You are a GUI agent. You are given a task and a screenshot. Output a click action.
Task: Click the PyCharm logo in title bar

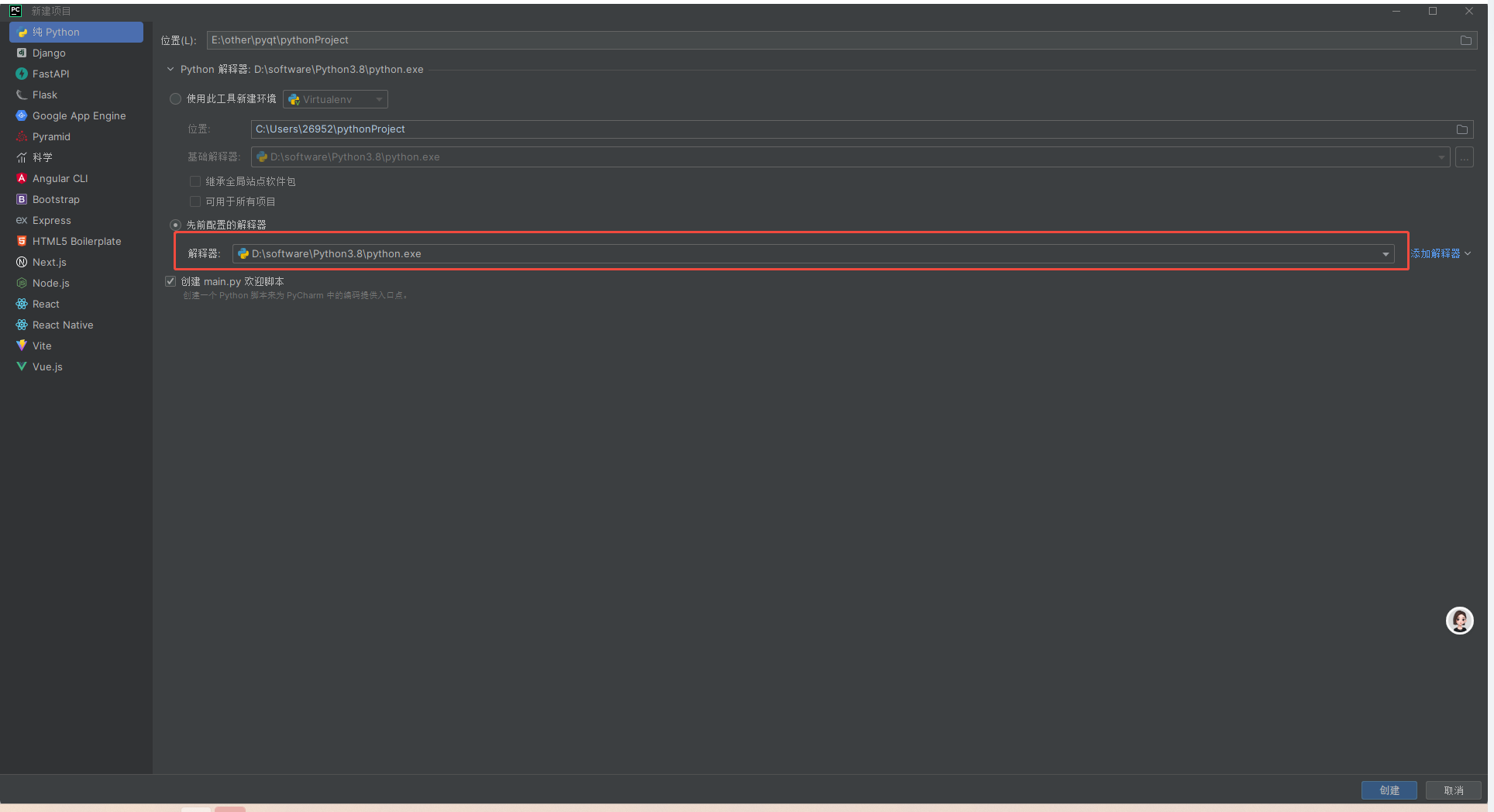(x=15, y=11)
